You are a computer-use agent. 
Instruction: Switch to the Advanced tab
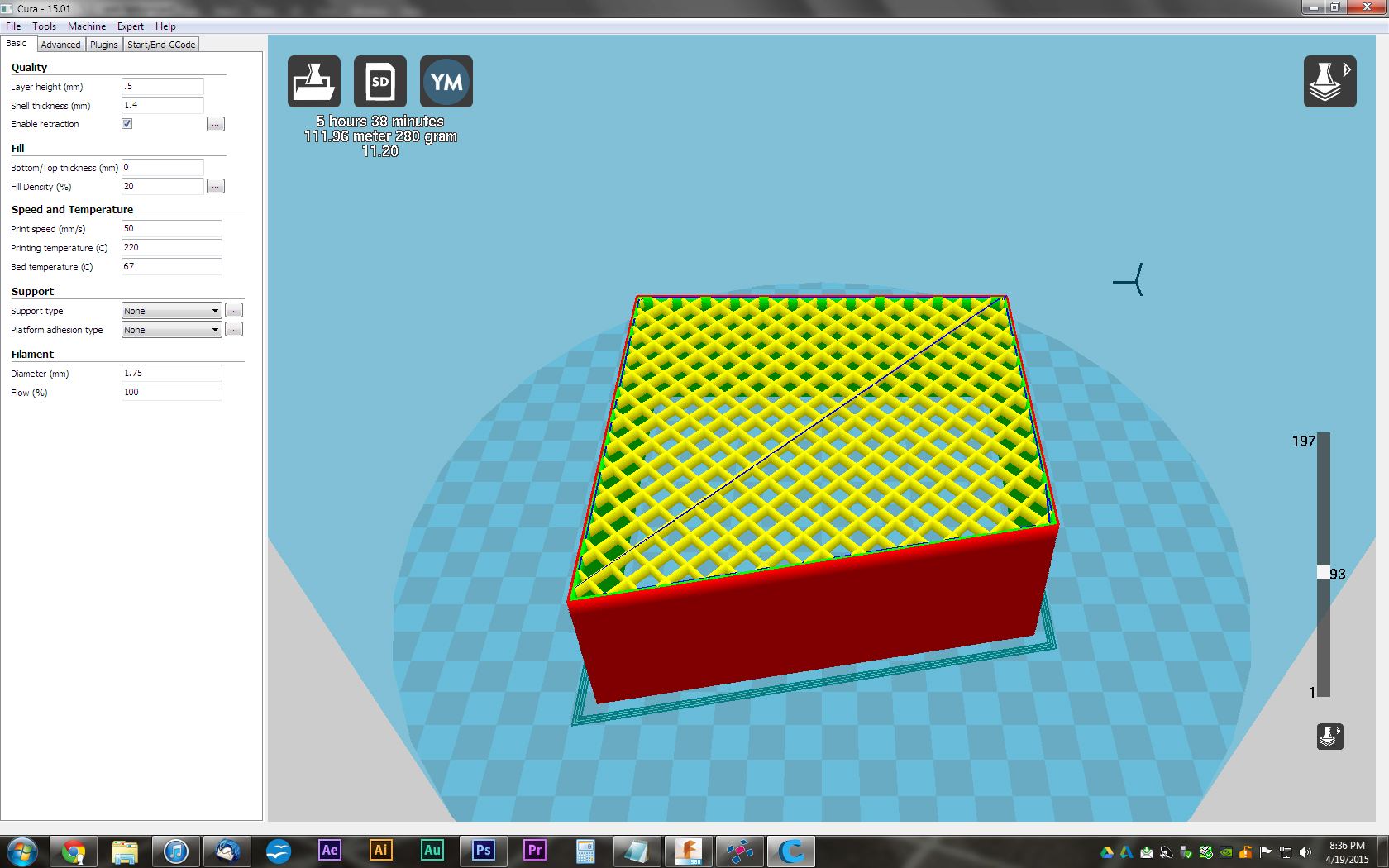coord(60,45)
